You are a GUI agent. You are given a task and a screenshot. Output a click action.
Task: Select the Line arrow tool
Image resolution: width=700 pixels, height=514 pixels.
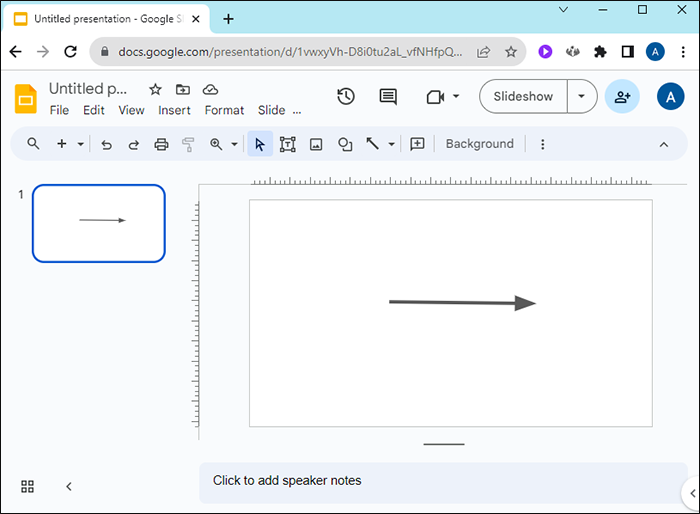(372, 144)
